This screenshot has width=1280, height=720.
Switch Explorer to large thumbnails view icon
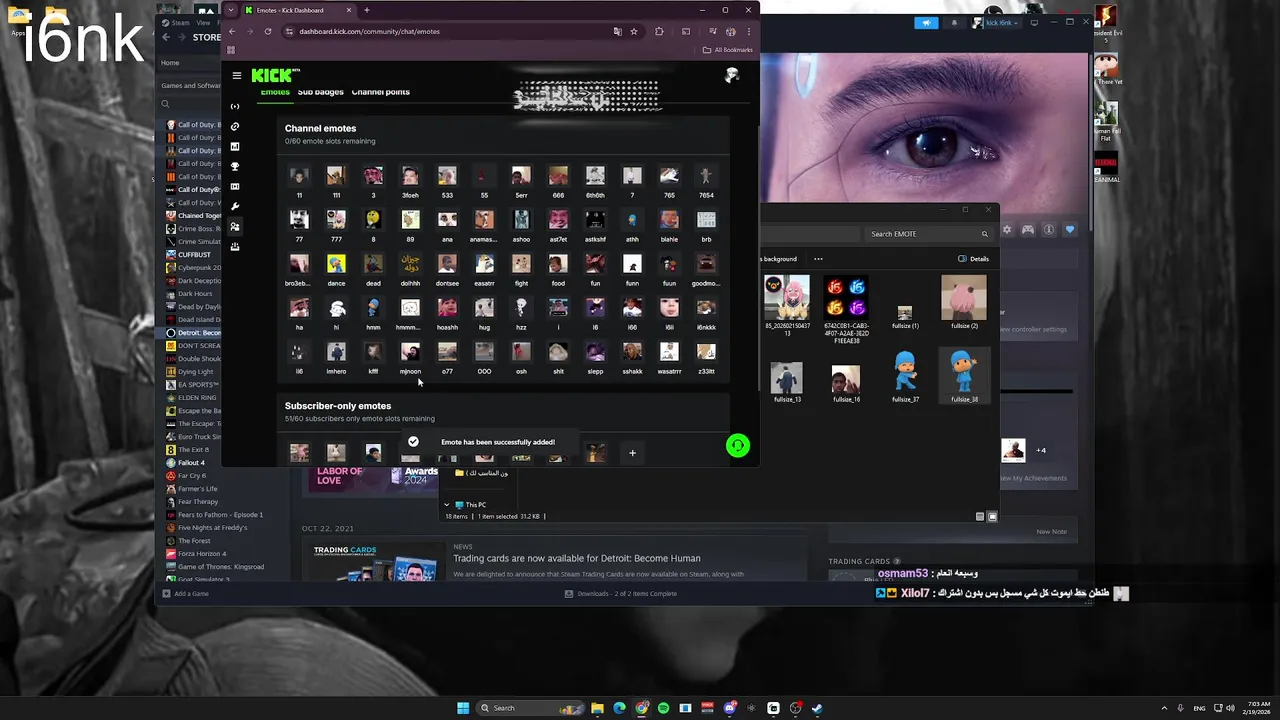click(x=992, y=517)
